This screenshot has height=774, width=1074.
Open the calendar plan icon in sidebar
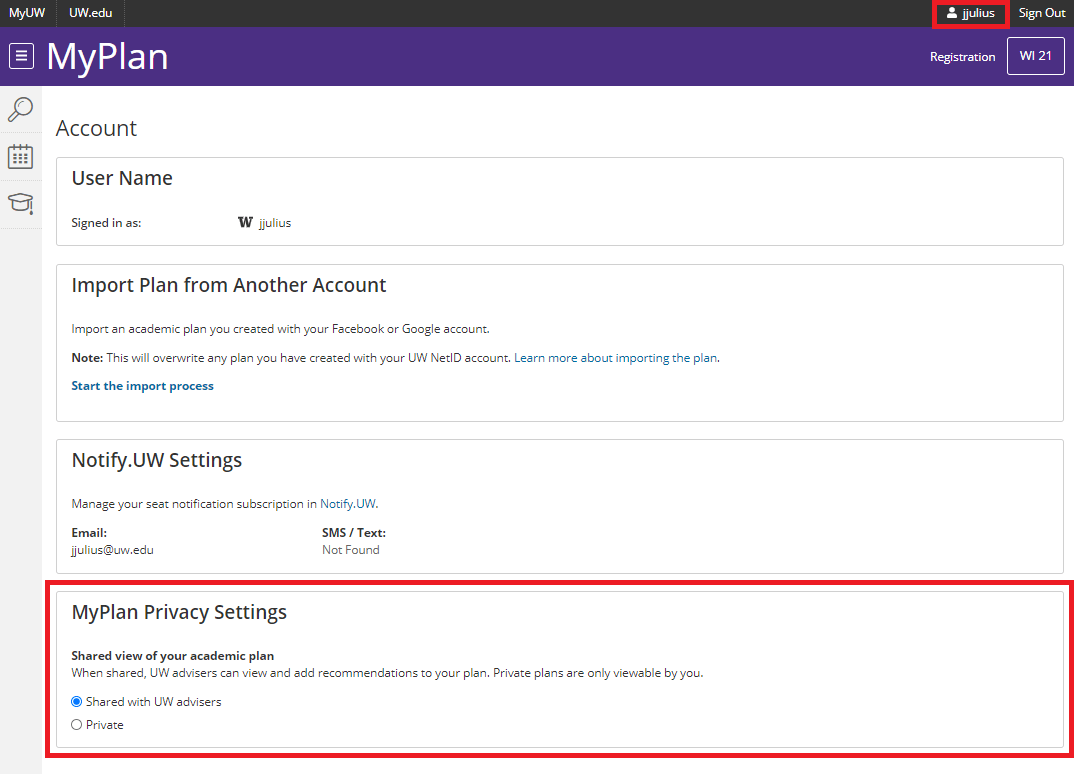[20, 157]
